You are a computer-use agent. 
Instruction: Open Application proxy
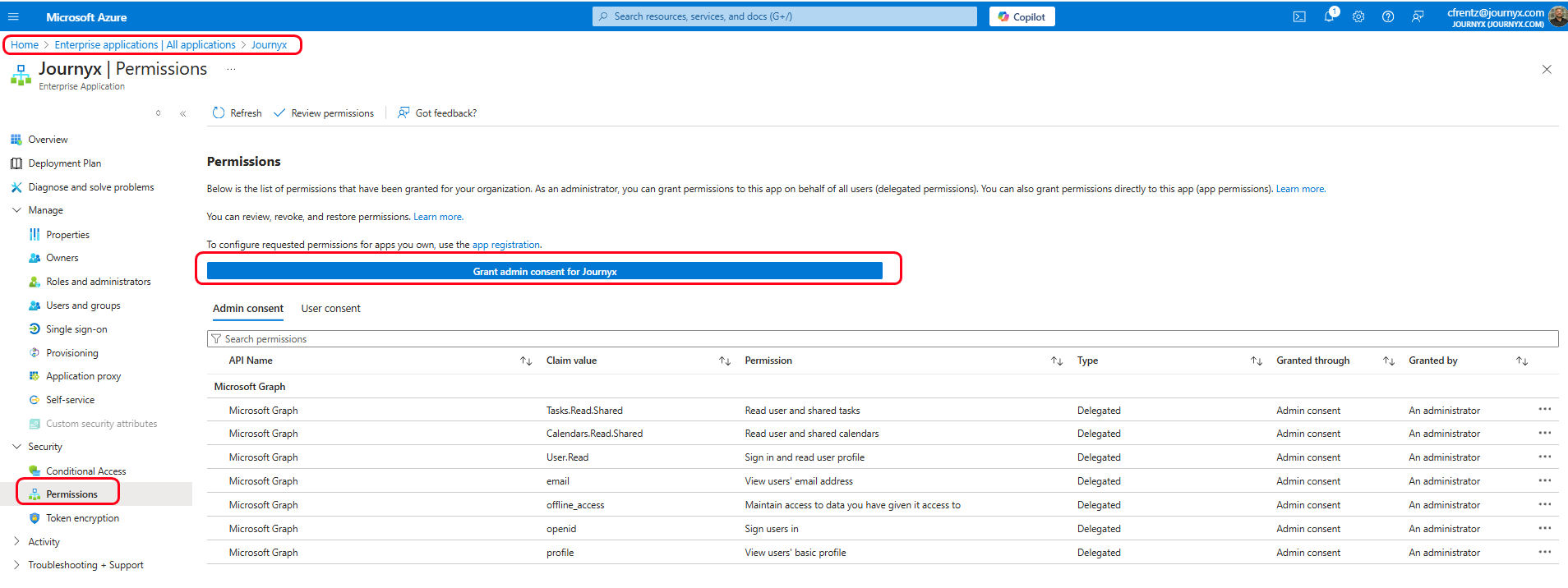[x=83, y=376]
